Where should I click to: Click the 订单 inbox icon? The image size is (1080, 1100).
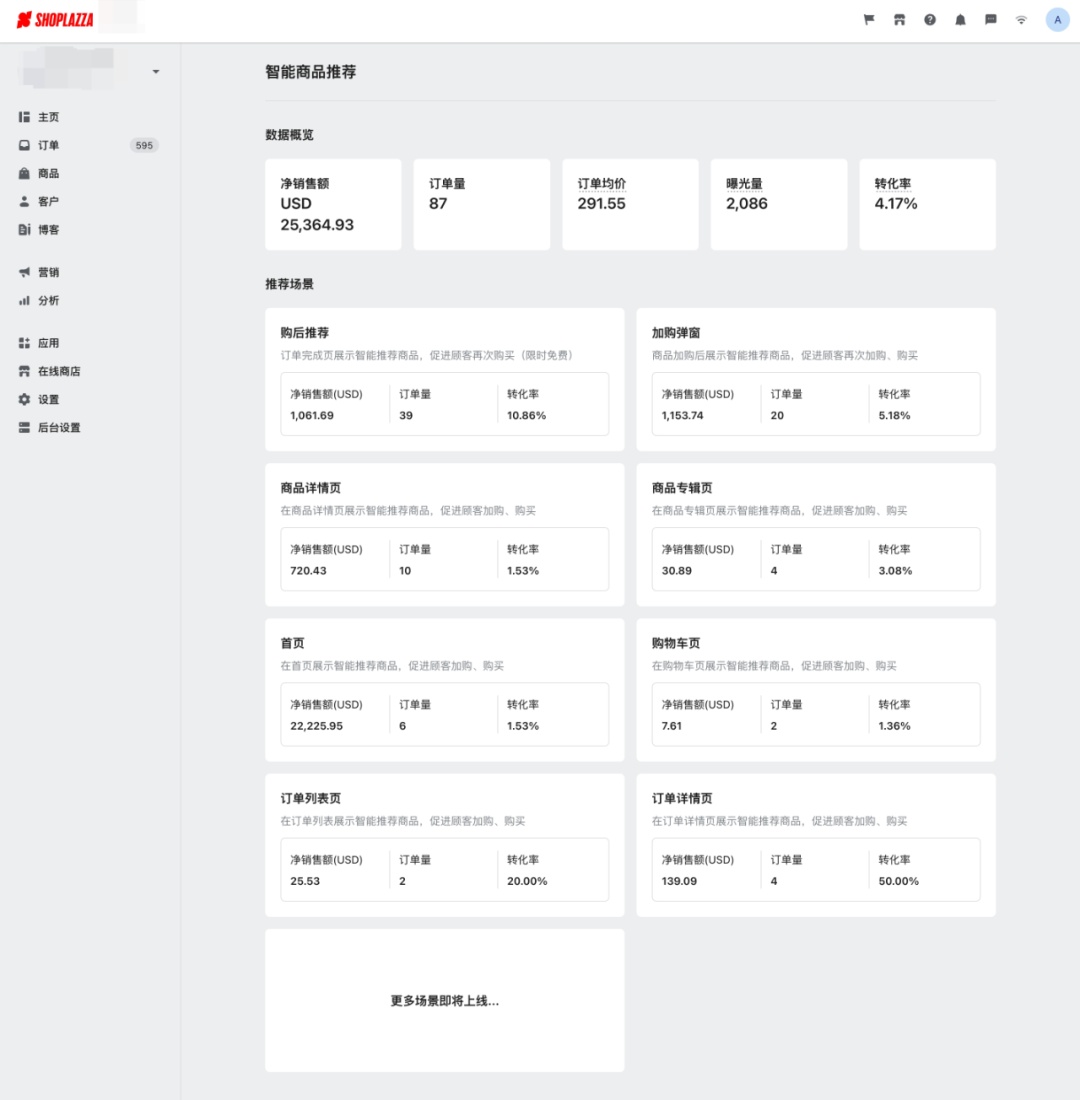click(25, 145)
